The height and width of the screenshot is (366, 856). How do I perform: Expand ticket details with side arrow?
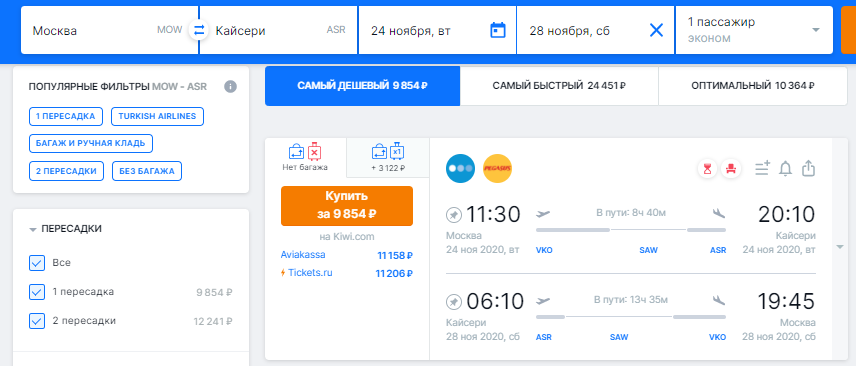coord(840,247)
